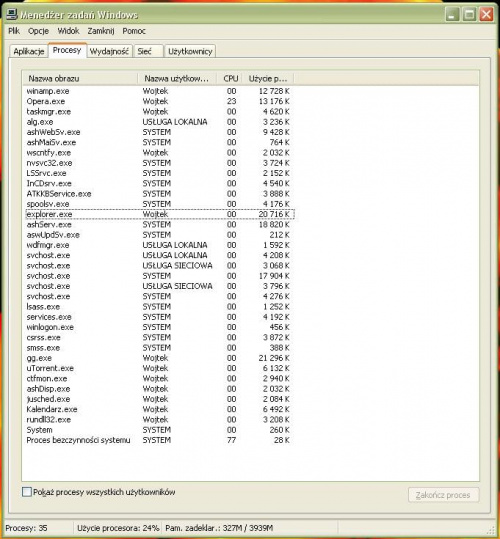Open the Sieć tab
The image size is (500, 539).
click(x=148, y=51)
